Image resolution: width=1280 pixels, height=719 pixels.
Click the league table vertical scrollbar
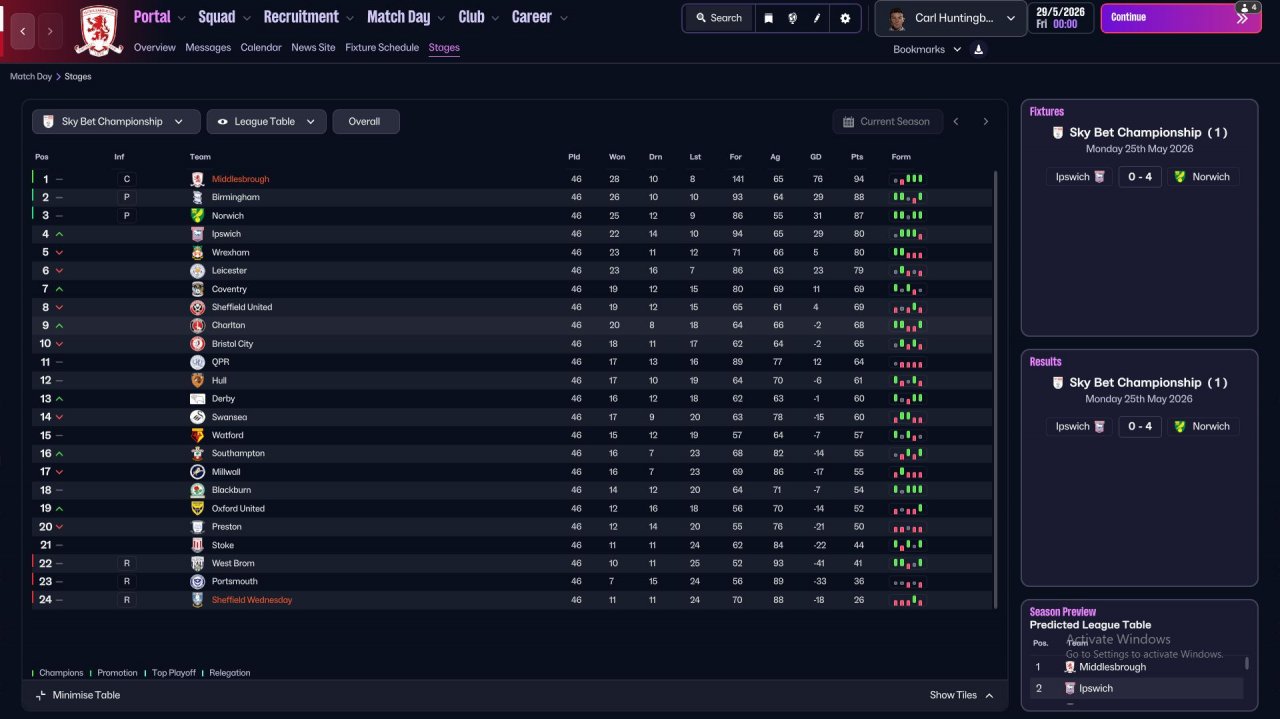[995, 388]
